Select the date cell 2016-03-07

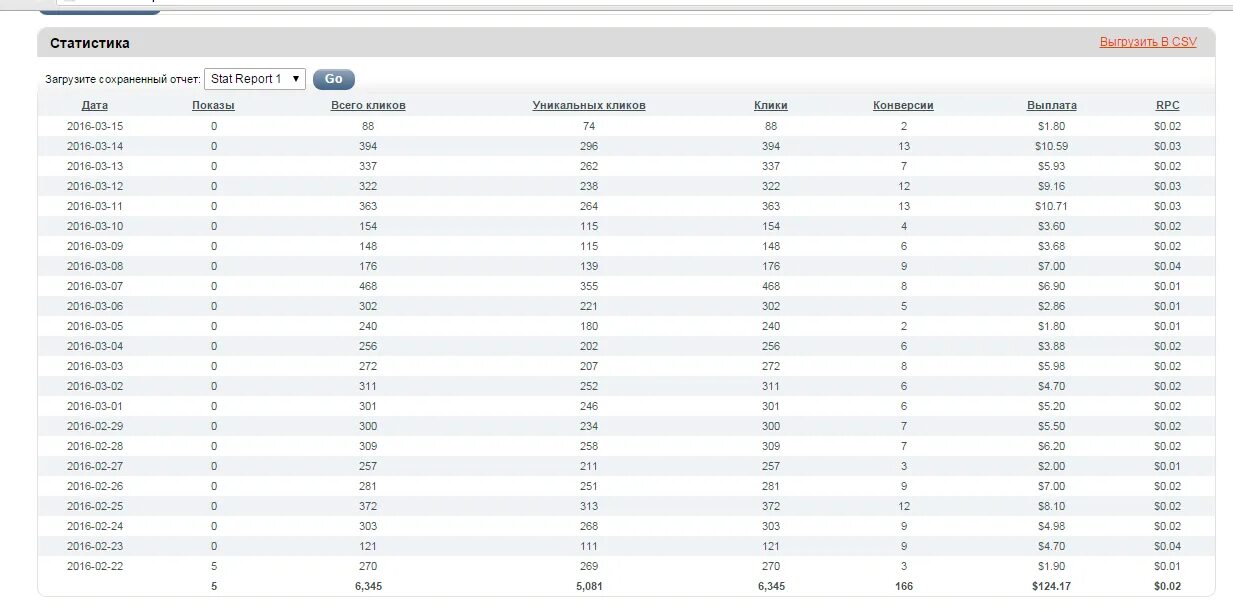tap(95, 286)
